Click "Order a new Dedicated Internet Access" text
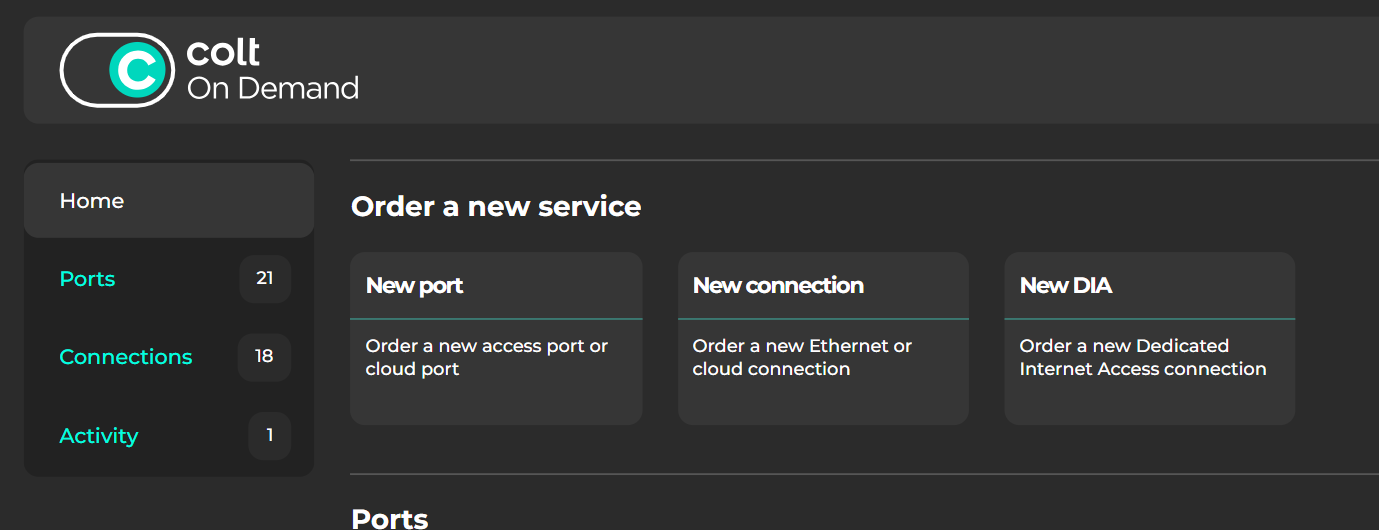Image resolution: width=1379 pixels, height=530 pixels. pyautogui.click(x=1143, y=357)
